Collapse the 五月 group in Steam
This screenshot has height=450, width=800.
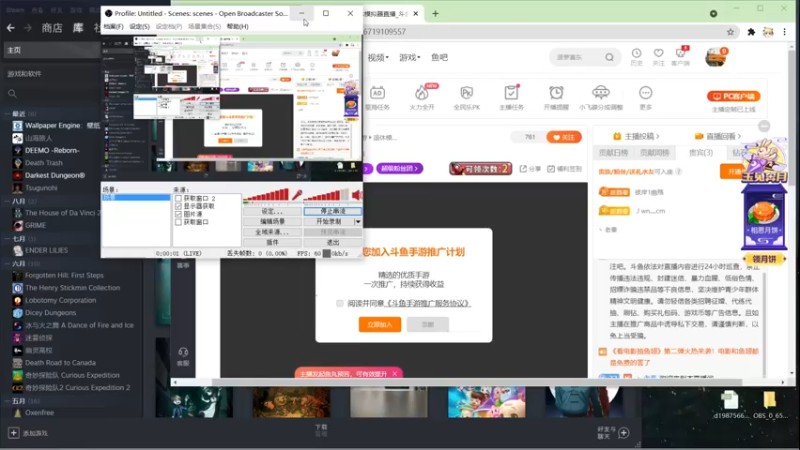pos(8,401)
